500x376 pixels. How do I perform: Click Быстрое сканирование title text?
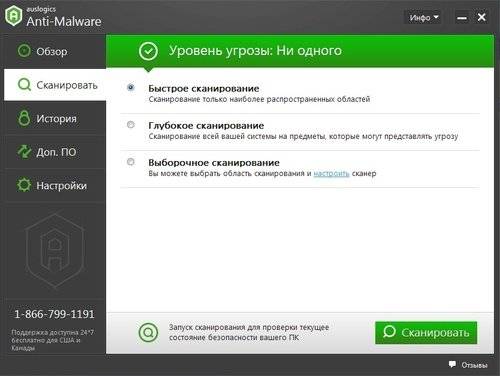pyautogui.click(x=204, y=89)
